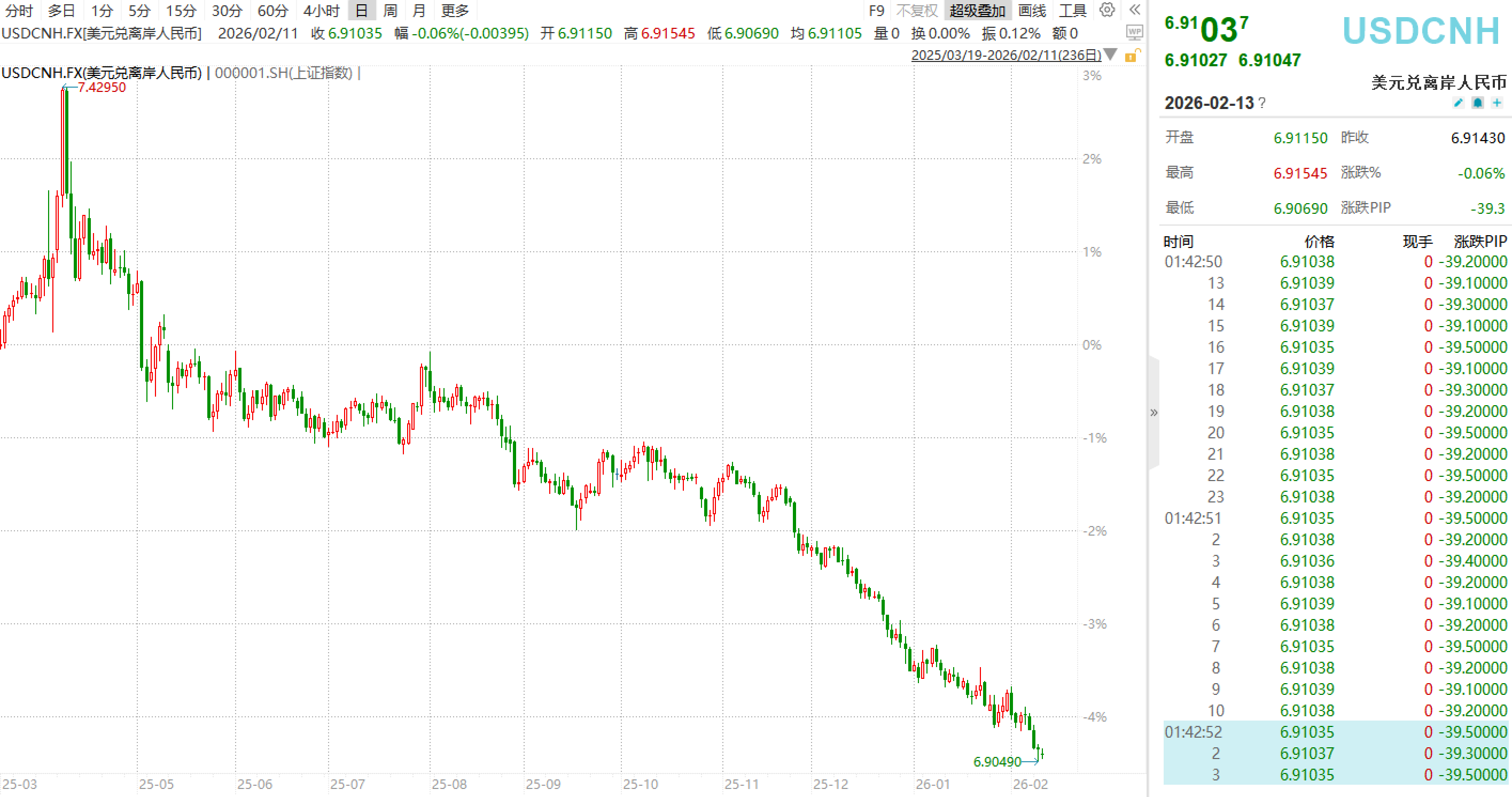Viewport: 1512px width, 797px height.
Task: Open the 画线 drawing tools
Action: (1032, 10)
